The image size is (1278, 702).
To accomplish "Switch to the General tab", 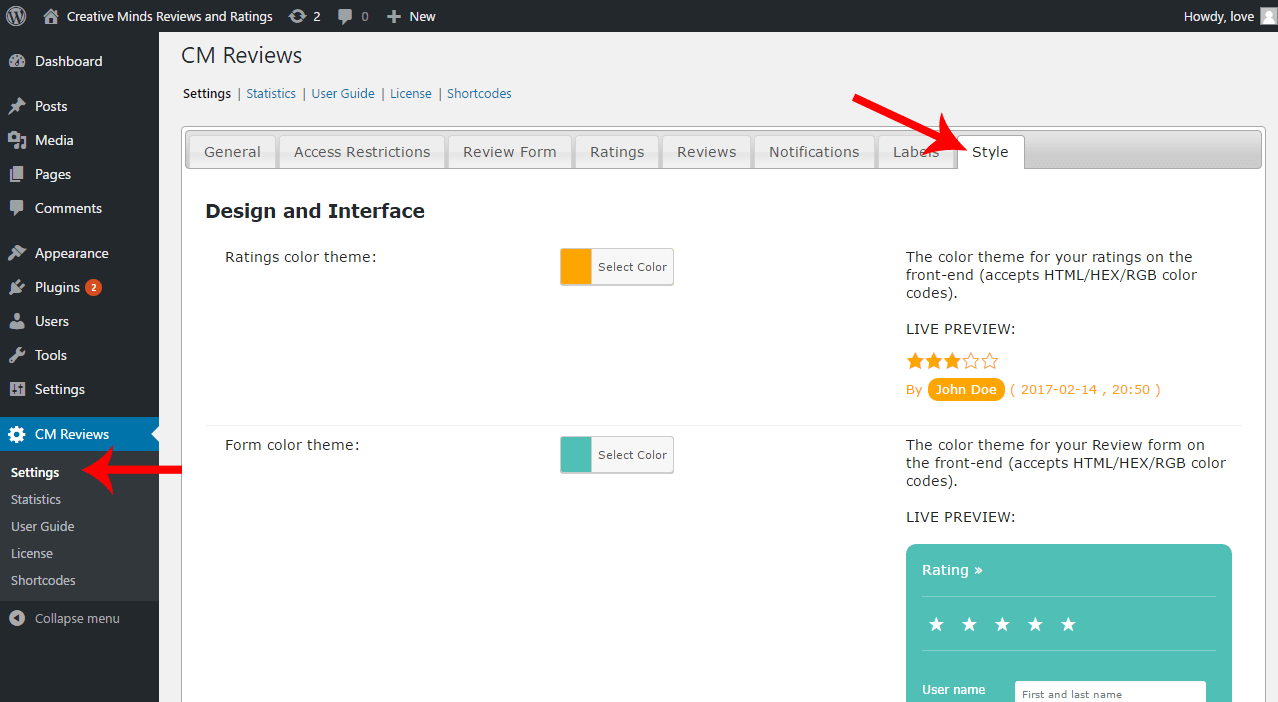I will pos(232,152).
